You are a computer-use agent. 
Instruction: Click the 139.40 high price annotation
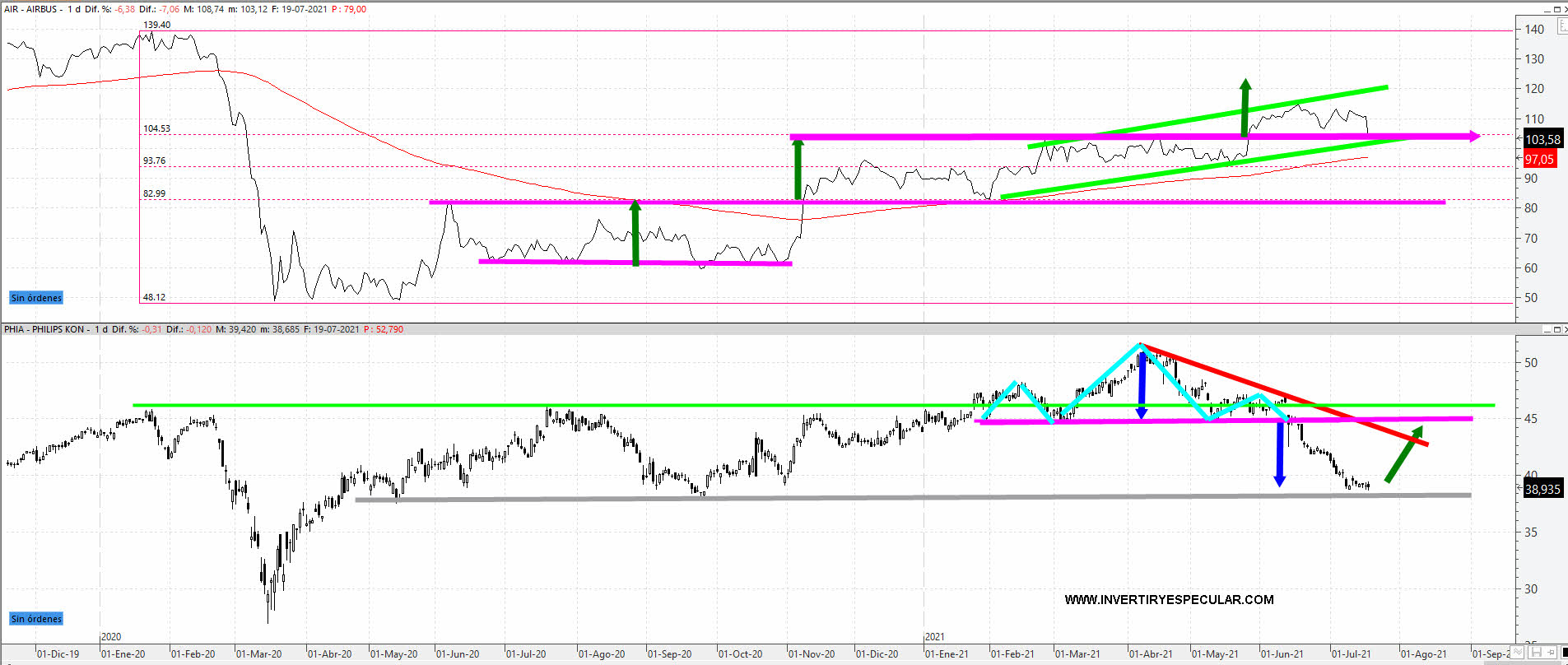[x=157, y=25]
